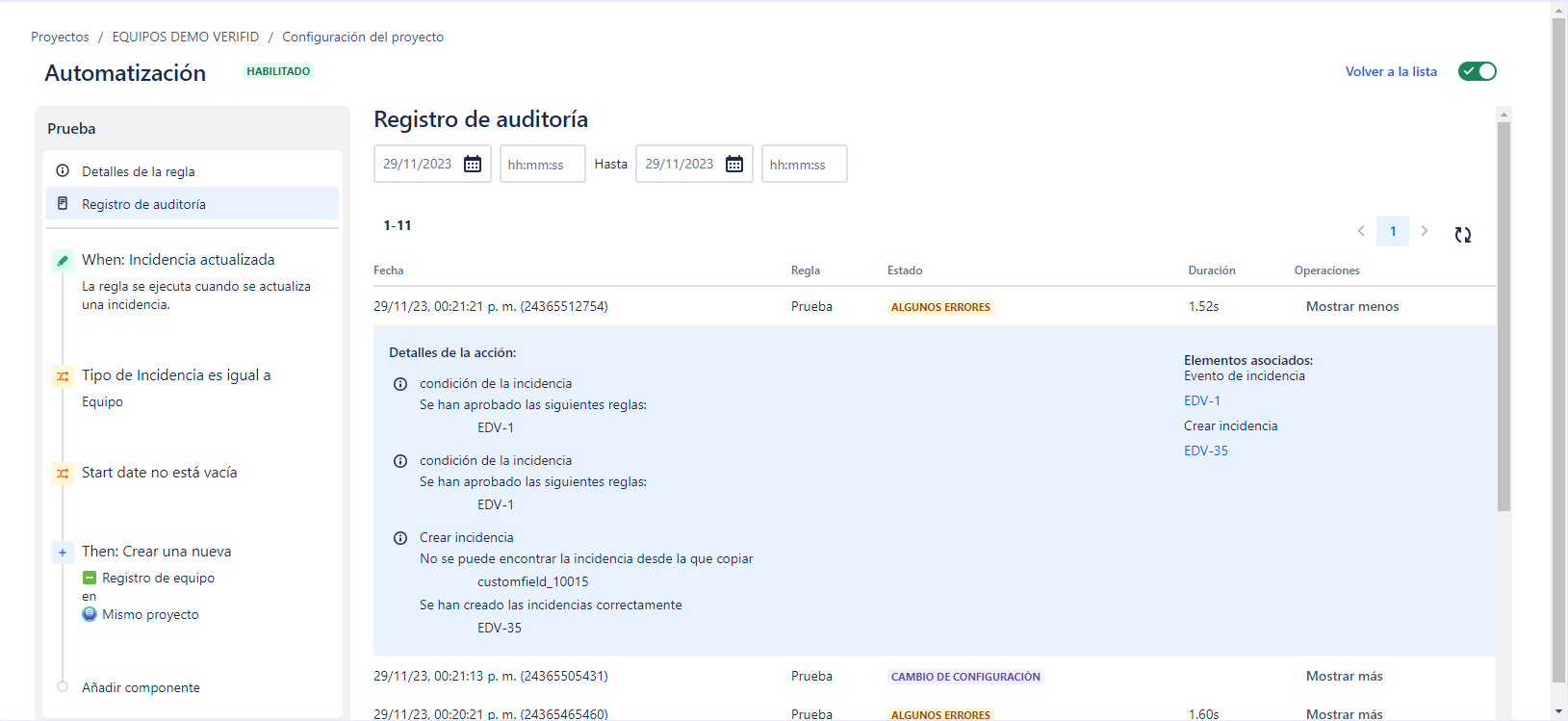Click the CAMBIO DE CONFIGURACIÓN status badge
1568x721 pixels.
pyautogui.click(x=965, y=677)
